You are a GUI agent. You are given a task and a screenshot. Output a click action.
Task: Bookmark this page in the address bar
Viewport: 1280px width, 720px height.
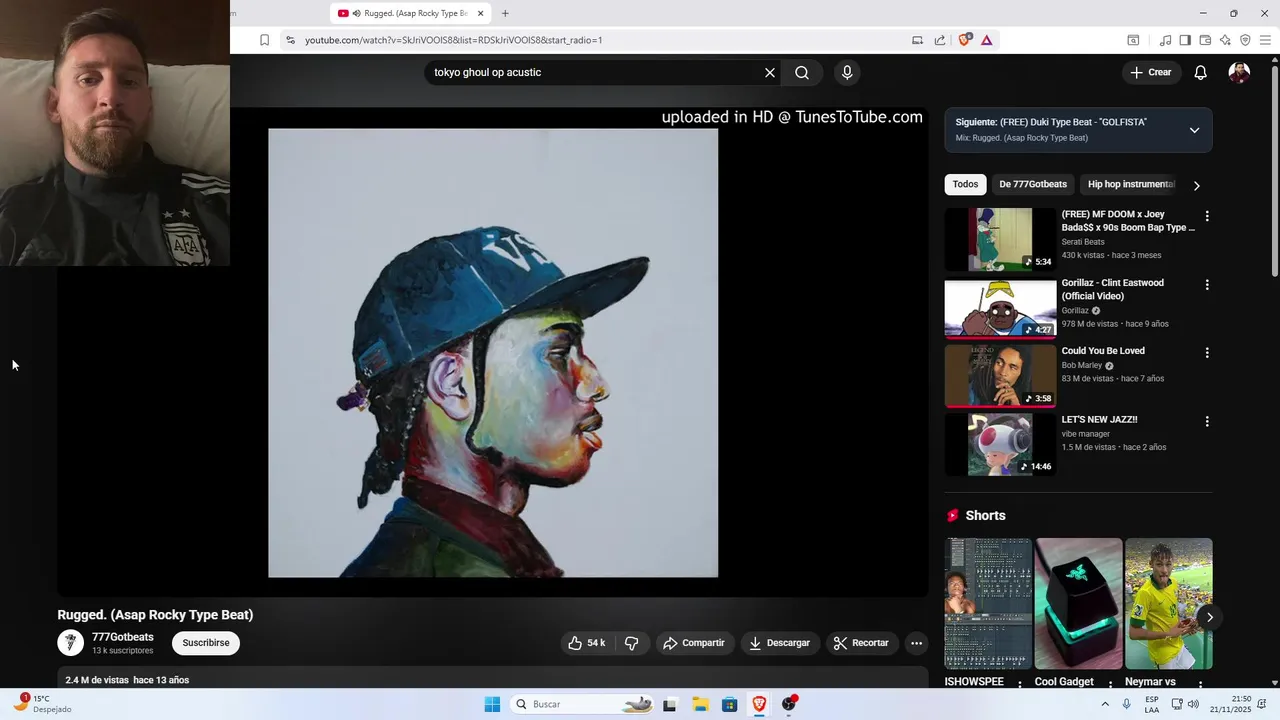[264, 40]
